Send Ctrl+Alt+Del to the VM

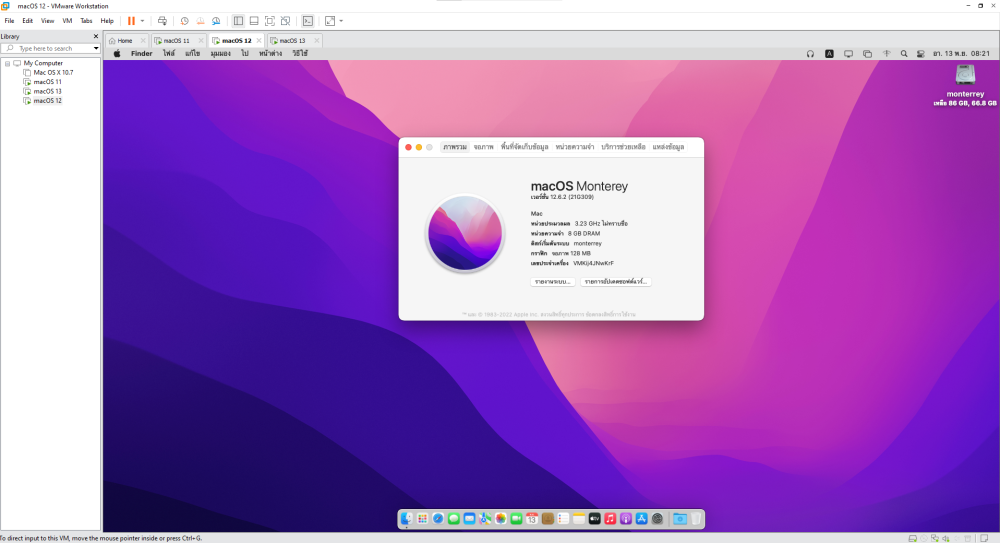click(162, 21)
